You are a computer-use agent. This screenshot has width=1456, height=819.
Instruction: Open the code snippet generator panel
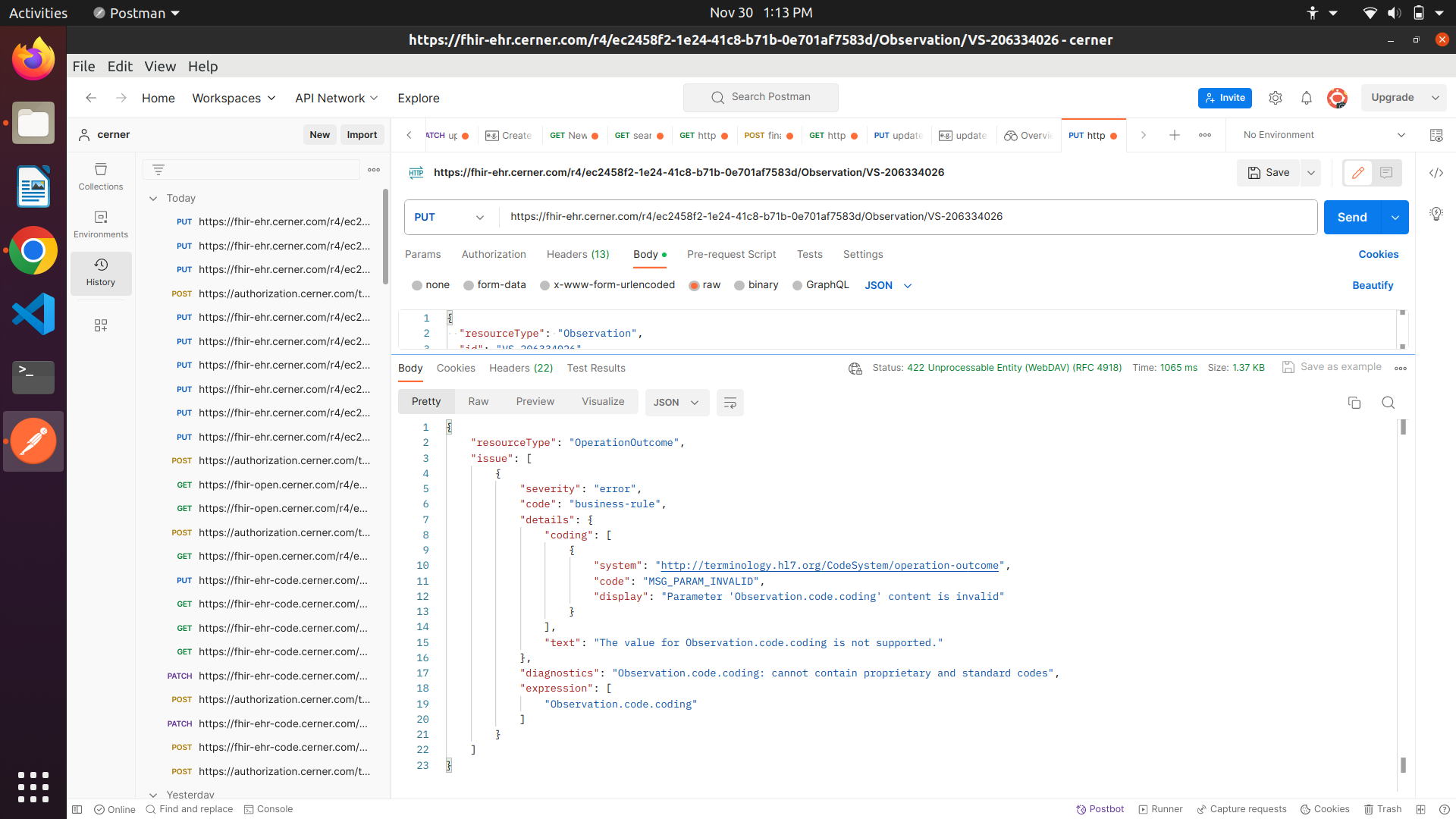[x=1437, y=173]
